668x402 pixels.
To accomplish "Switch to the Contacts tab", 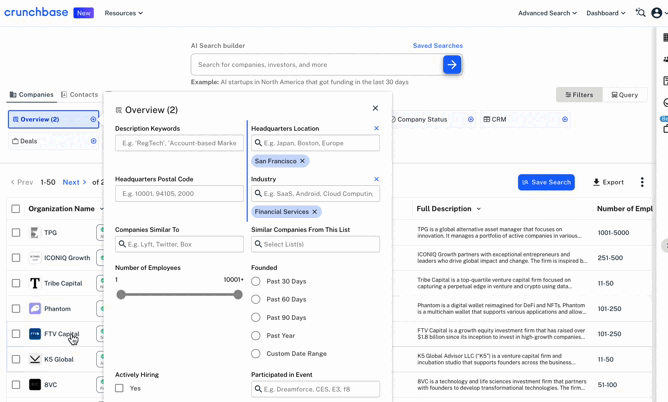I will (79, 95).
